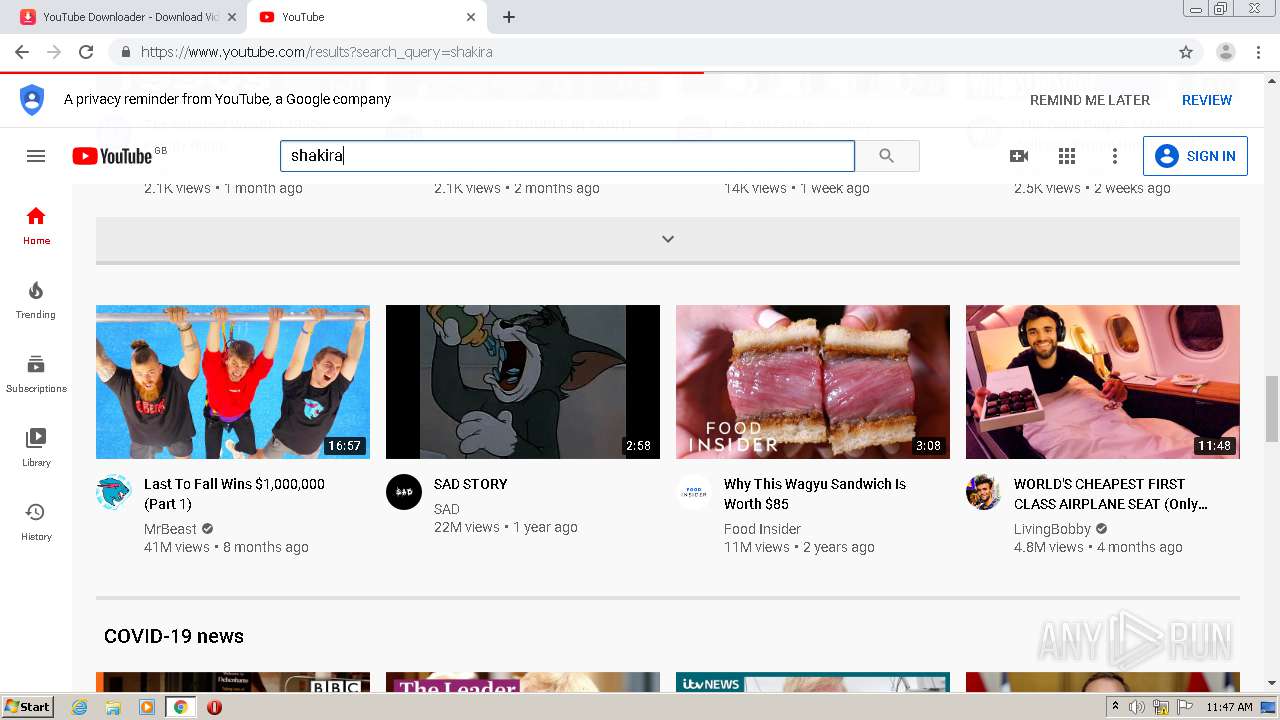Click the search box containing shakira
This screenshot has width=1280, height=720.
(567, 156)
